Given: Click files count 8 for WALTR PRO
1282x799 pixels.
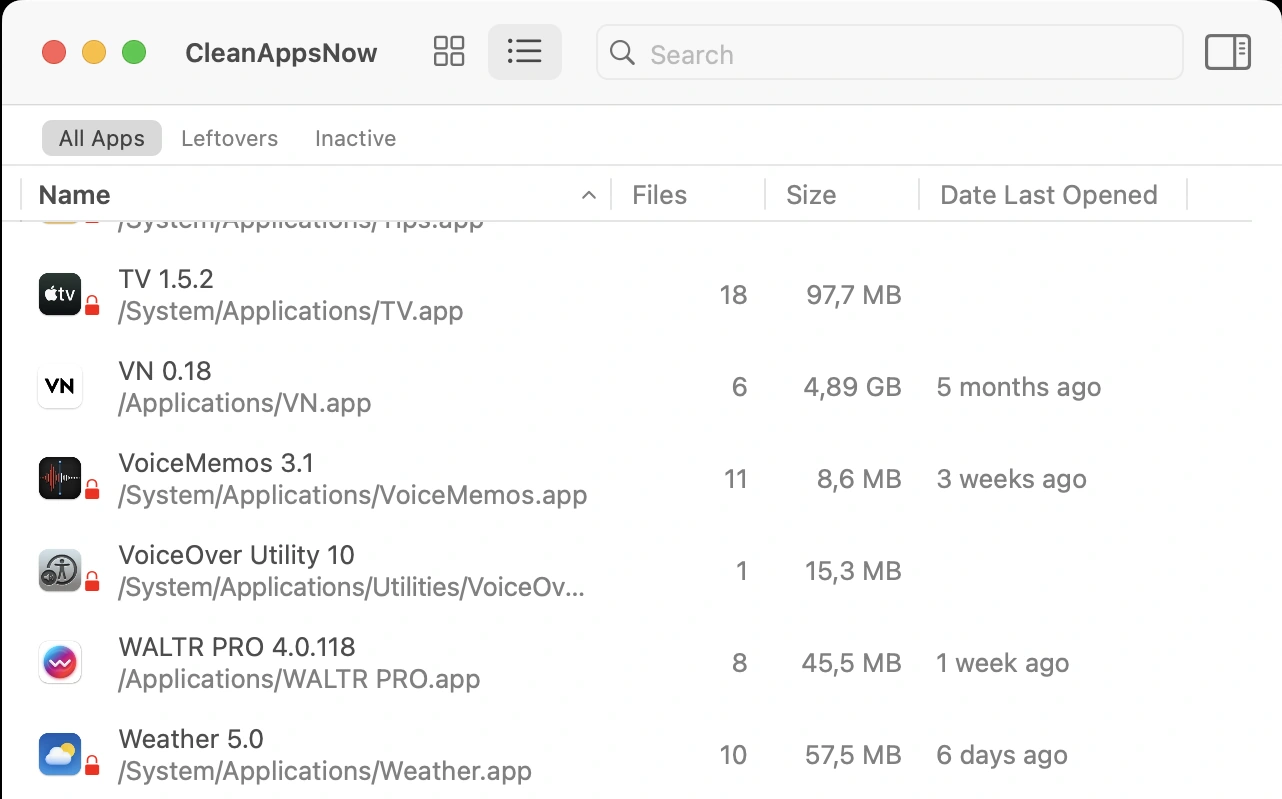Looking at the screenshot, I should pos(740,663).
